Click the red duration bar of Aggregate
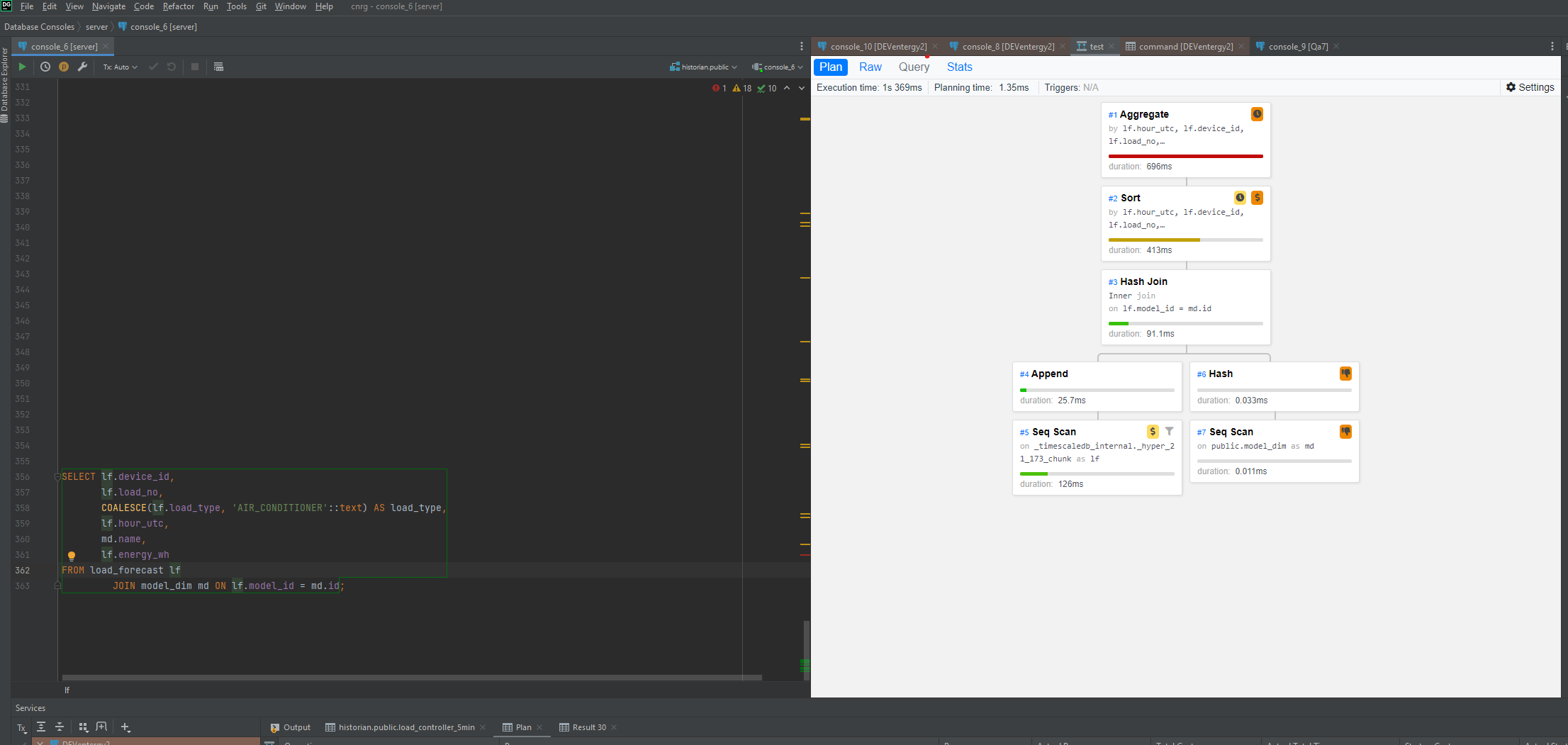Screen dimensions: 1568x745 coord(1185,156)
